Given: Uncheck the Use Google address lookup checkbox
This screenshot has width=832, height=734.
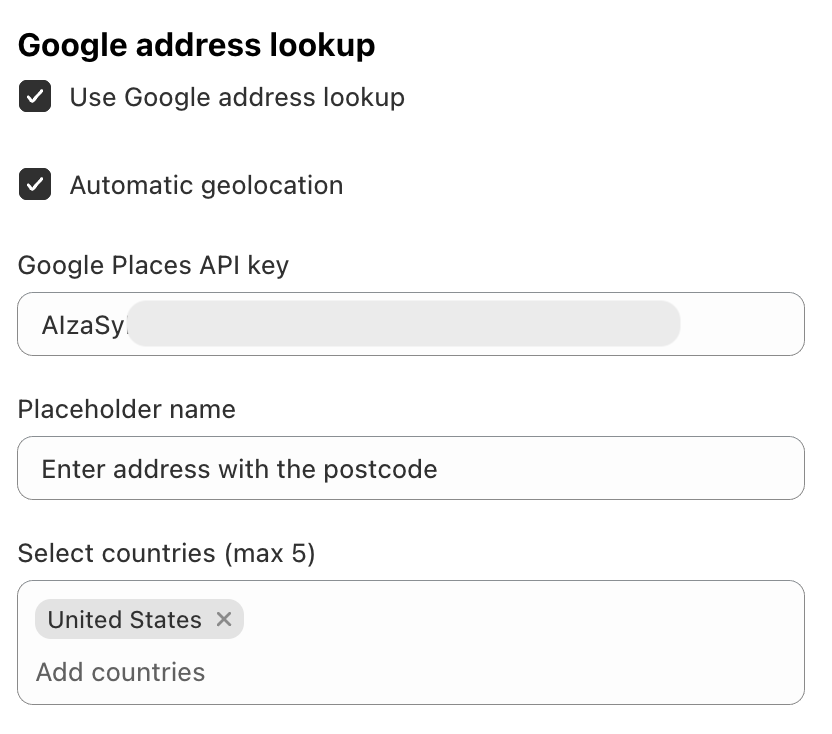Looking at the screenshot, I should 35,97.
